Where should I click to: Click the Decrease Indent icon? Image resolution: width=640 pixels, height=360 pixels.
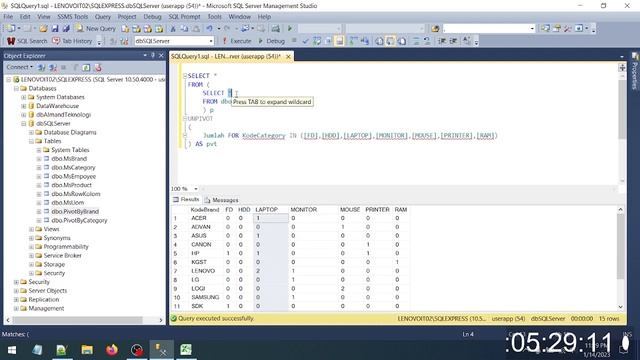[442, 41]
